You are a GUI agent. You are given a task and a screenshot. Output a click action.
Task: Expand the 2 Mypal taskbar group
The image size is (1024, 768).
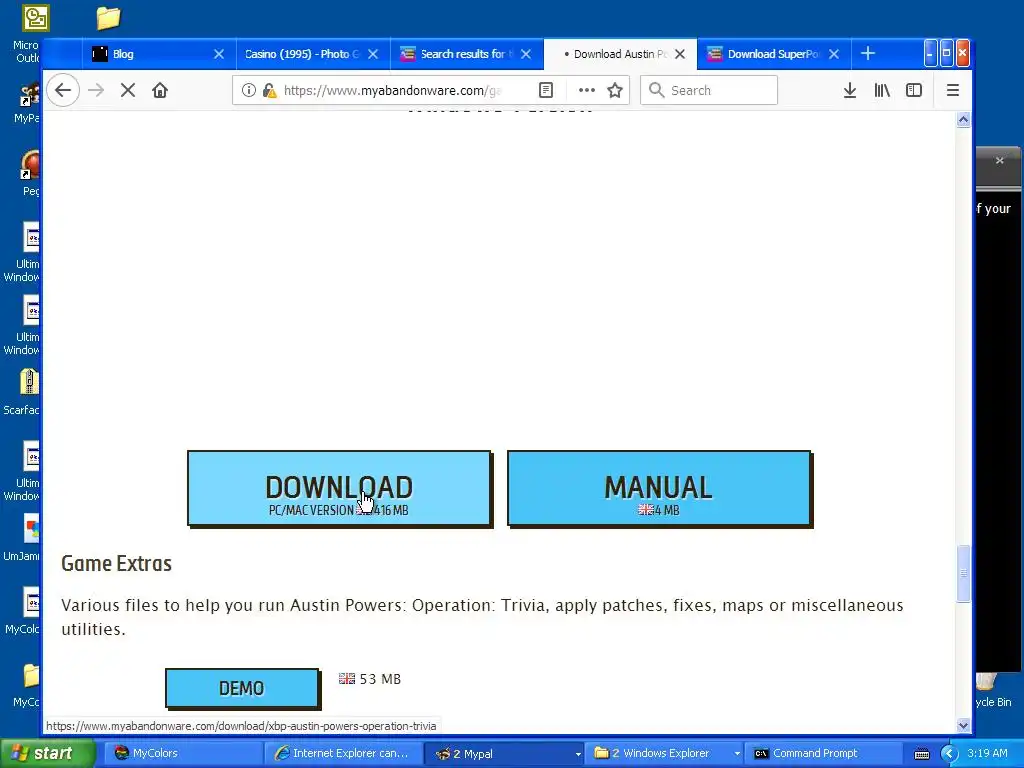(x=505, y=754)
